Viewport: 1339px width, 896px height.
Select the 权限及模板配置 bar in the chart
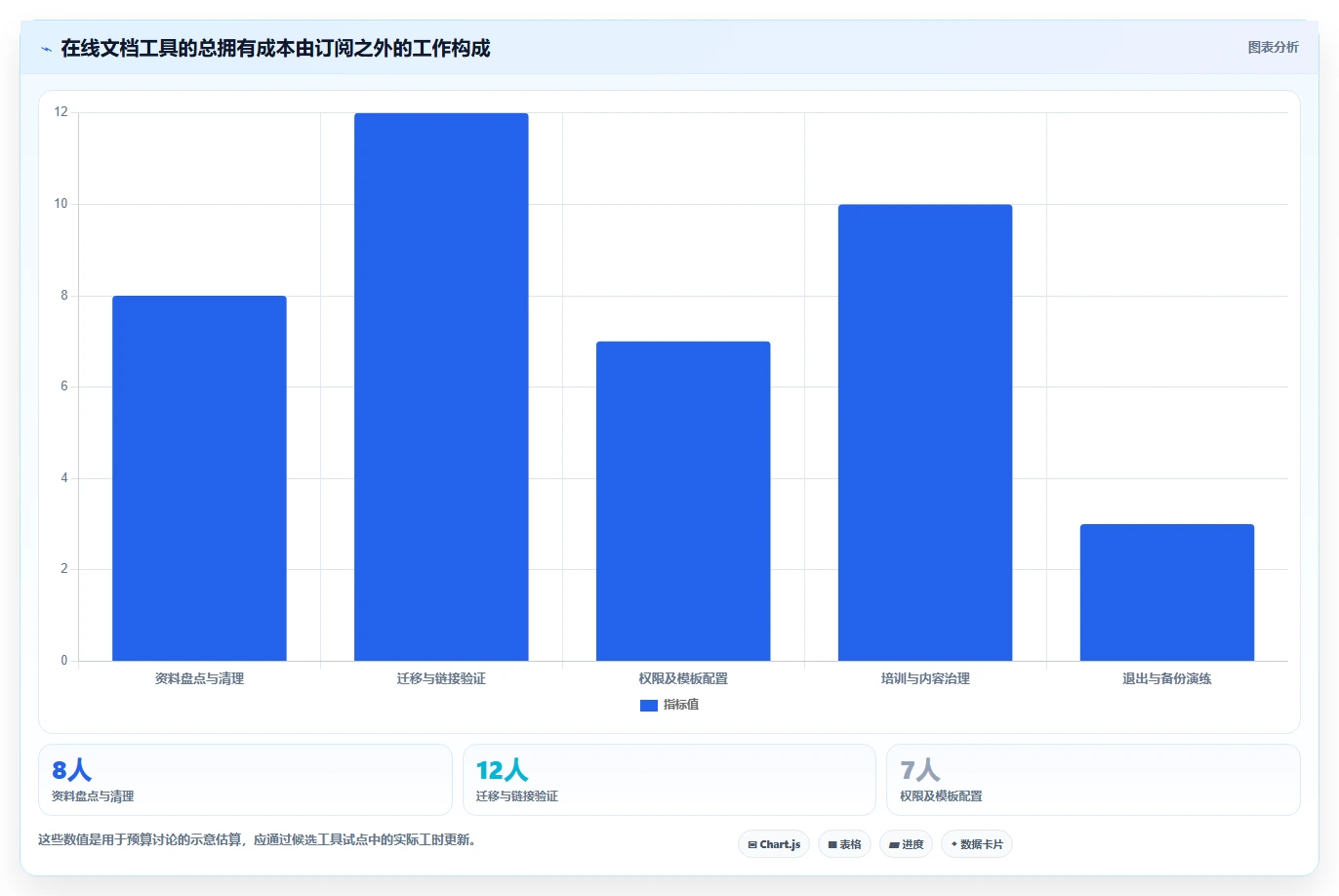pos(683,501)
